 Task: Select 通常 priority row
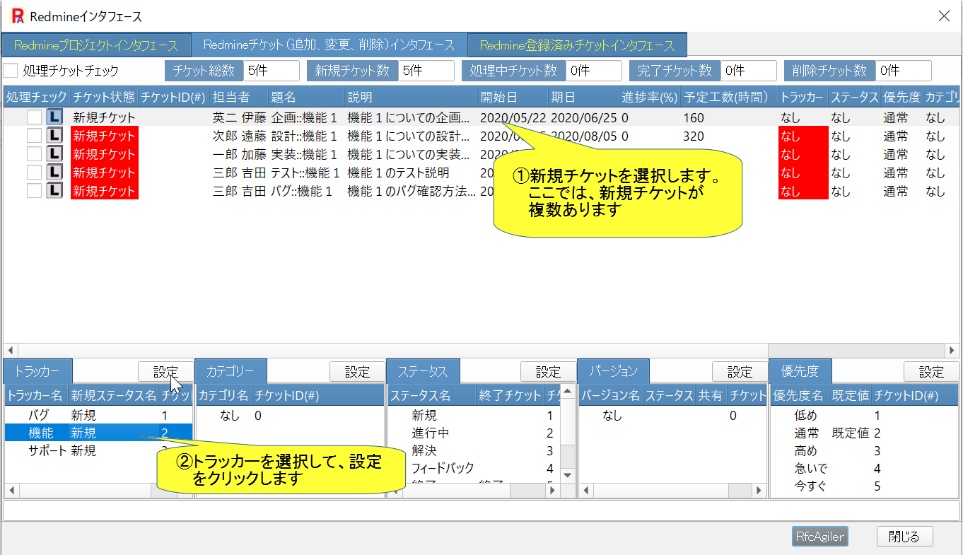pyautogui.click(x=864, y=433)
